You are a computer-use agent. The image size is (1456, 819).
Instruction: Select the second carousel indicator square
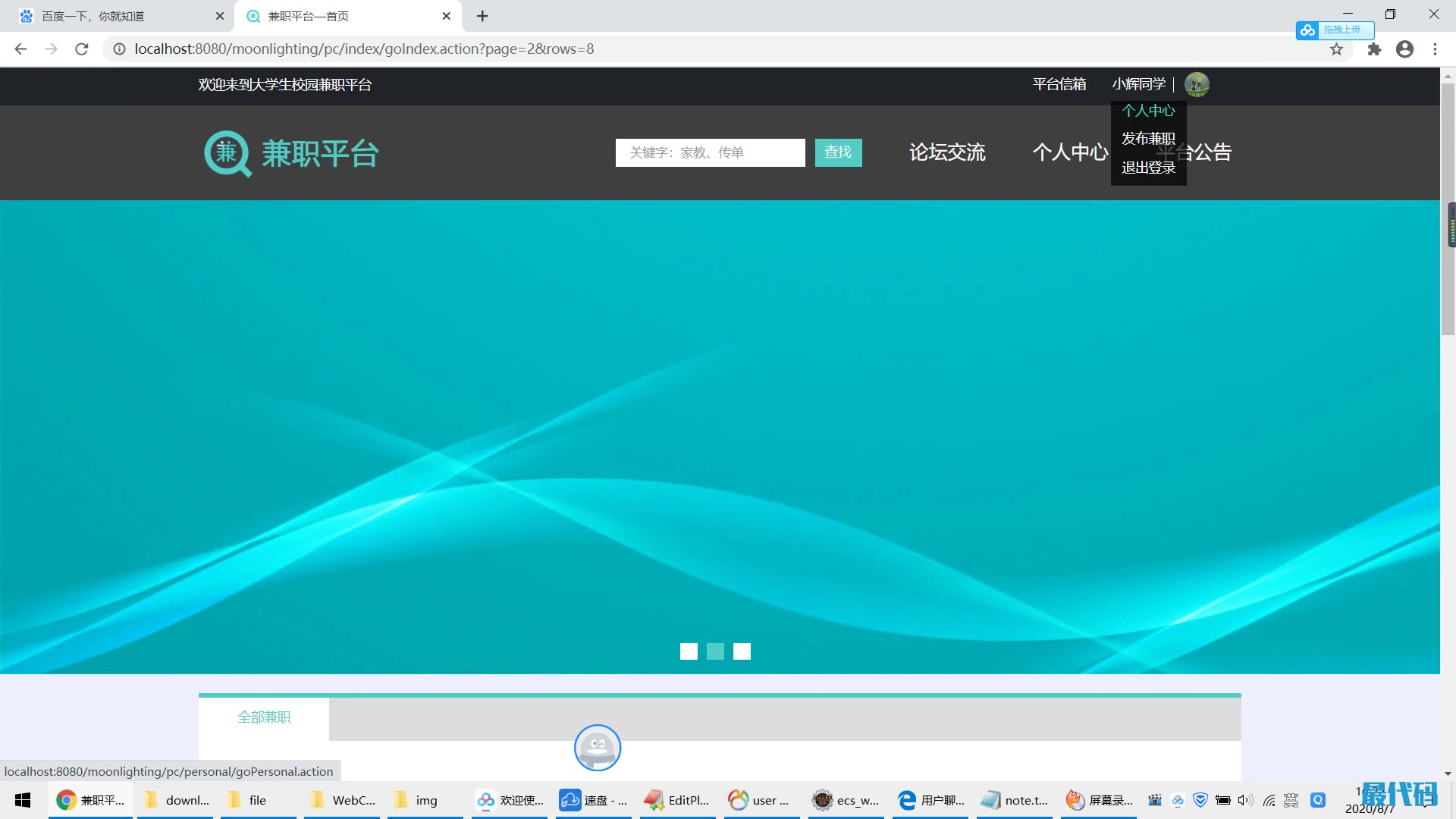(x=715, y=651)
